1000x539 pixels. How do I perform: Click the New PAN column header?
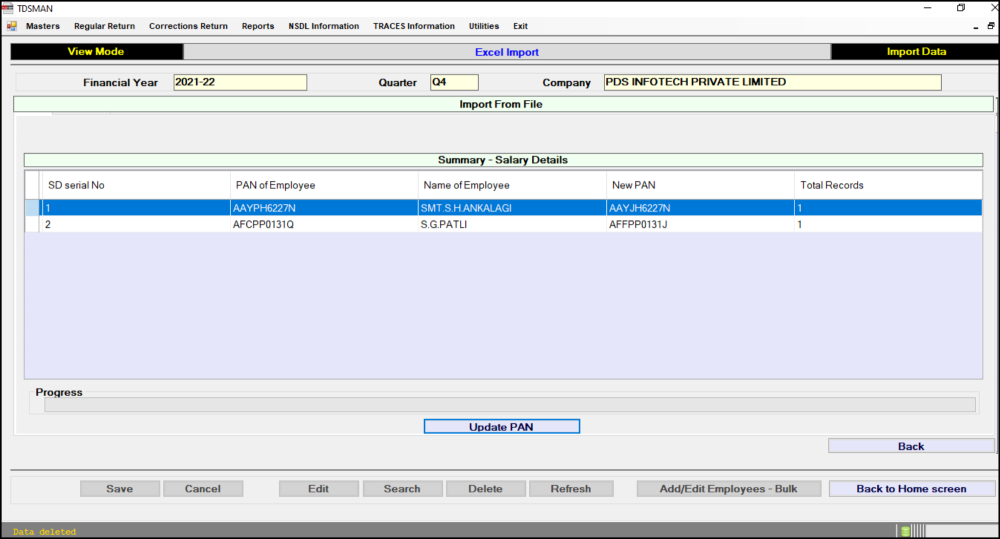point(700,185)
